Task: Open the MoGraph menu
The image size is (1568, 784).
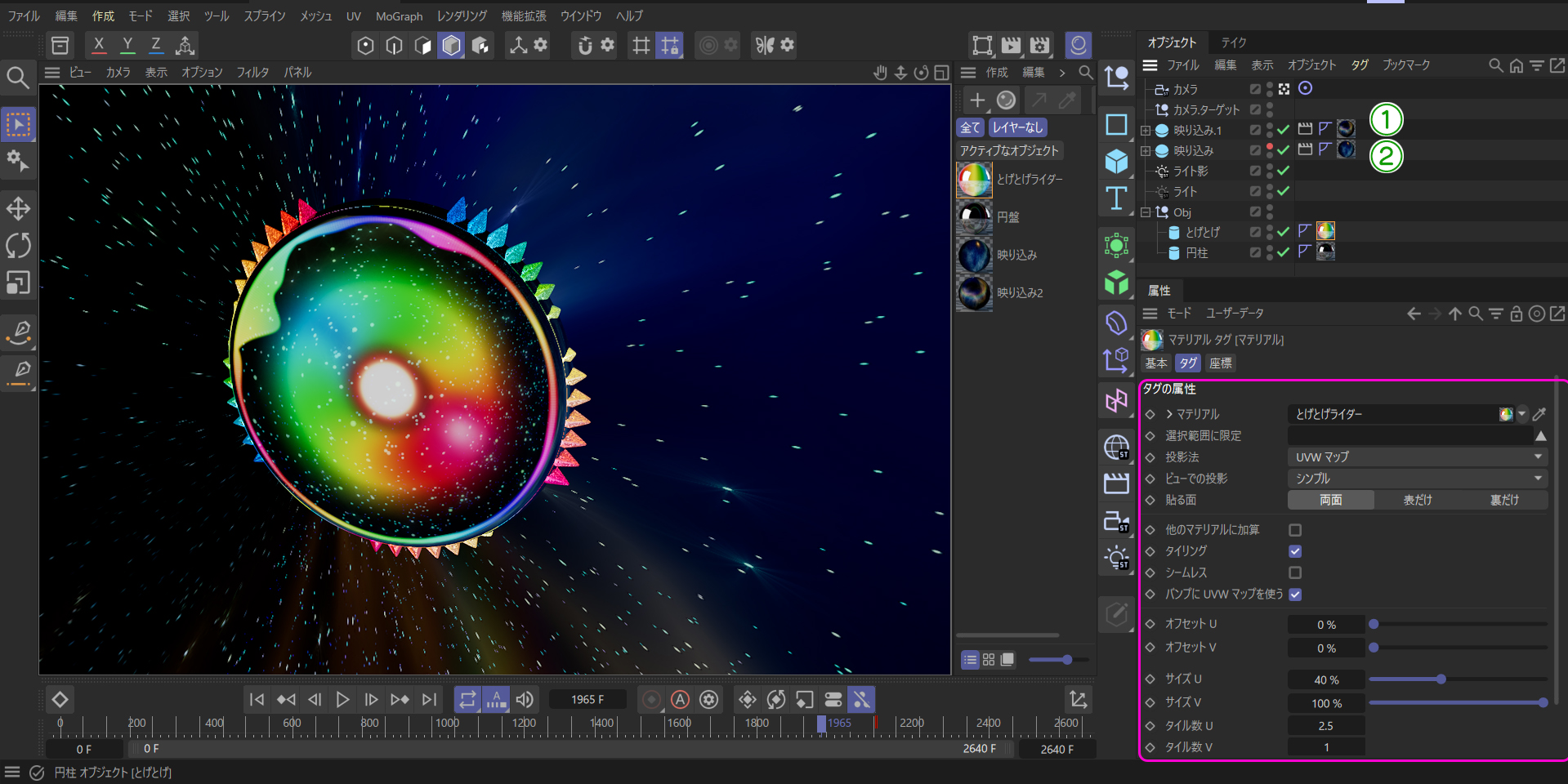Action: [x=399, y=16]
